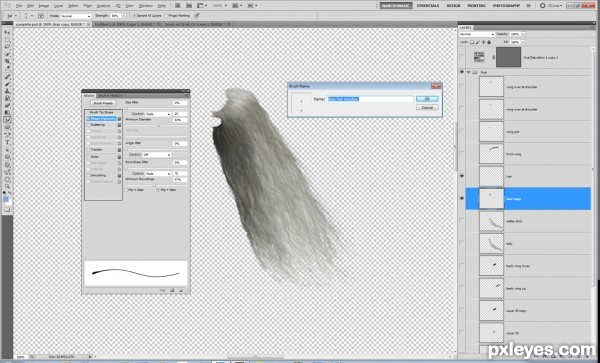600x363 pixels.
Task: Click the CS Live button
Action: tap(551, 6)
